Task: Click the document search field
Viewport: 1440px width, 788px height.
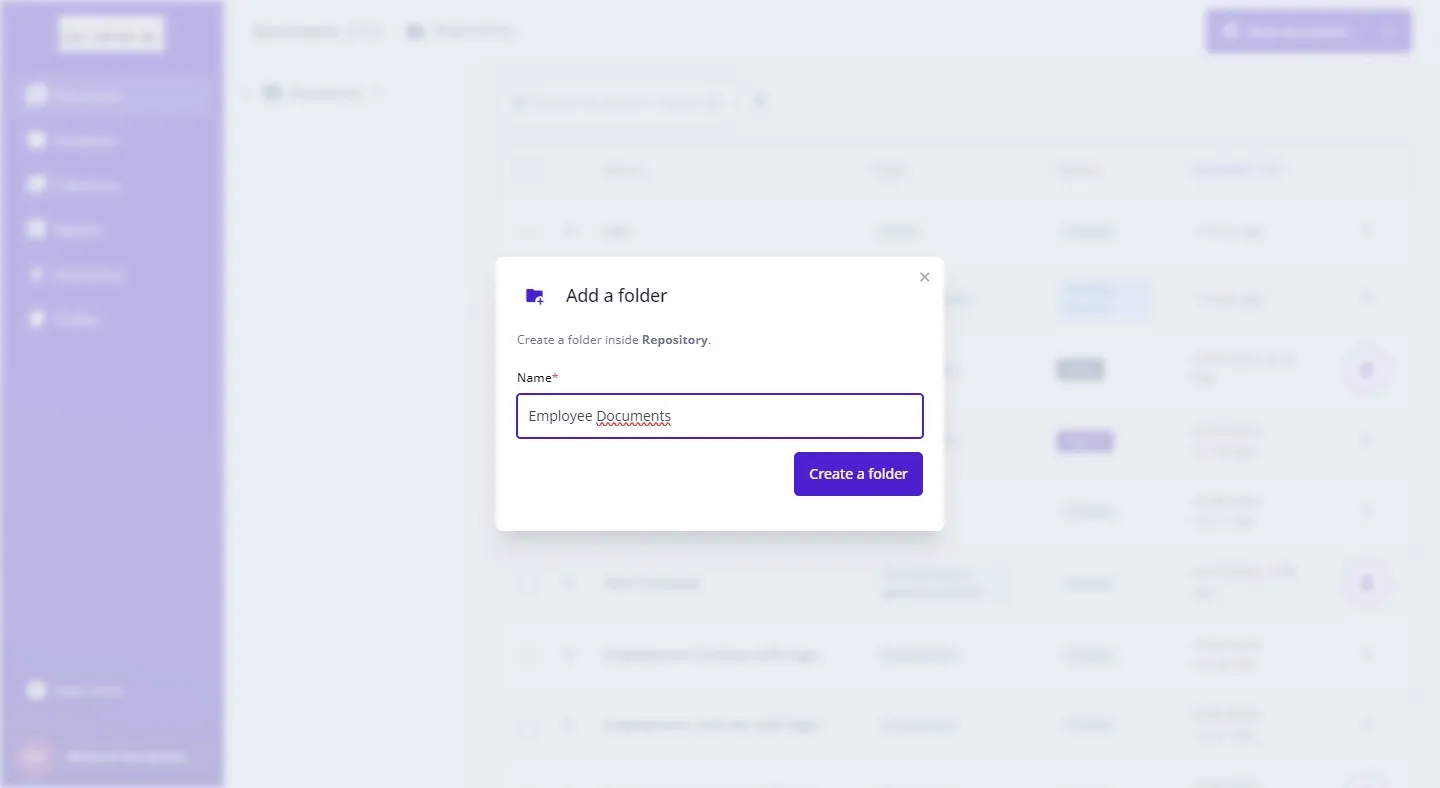Action: (x=615, y=102)
